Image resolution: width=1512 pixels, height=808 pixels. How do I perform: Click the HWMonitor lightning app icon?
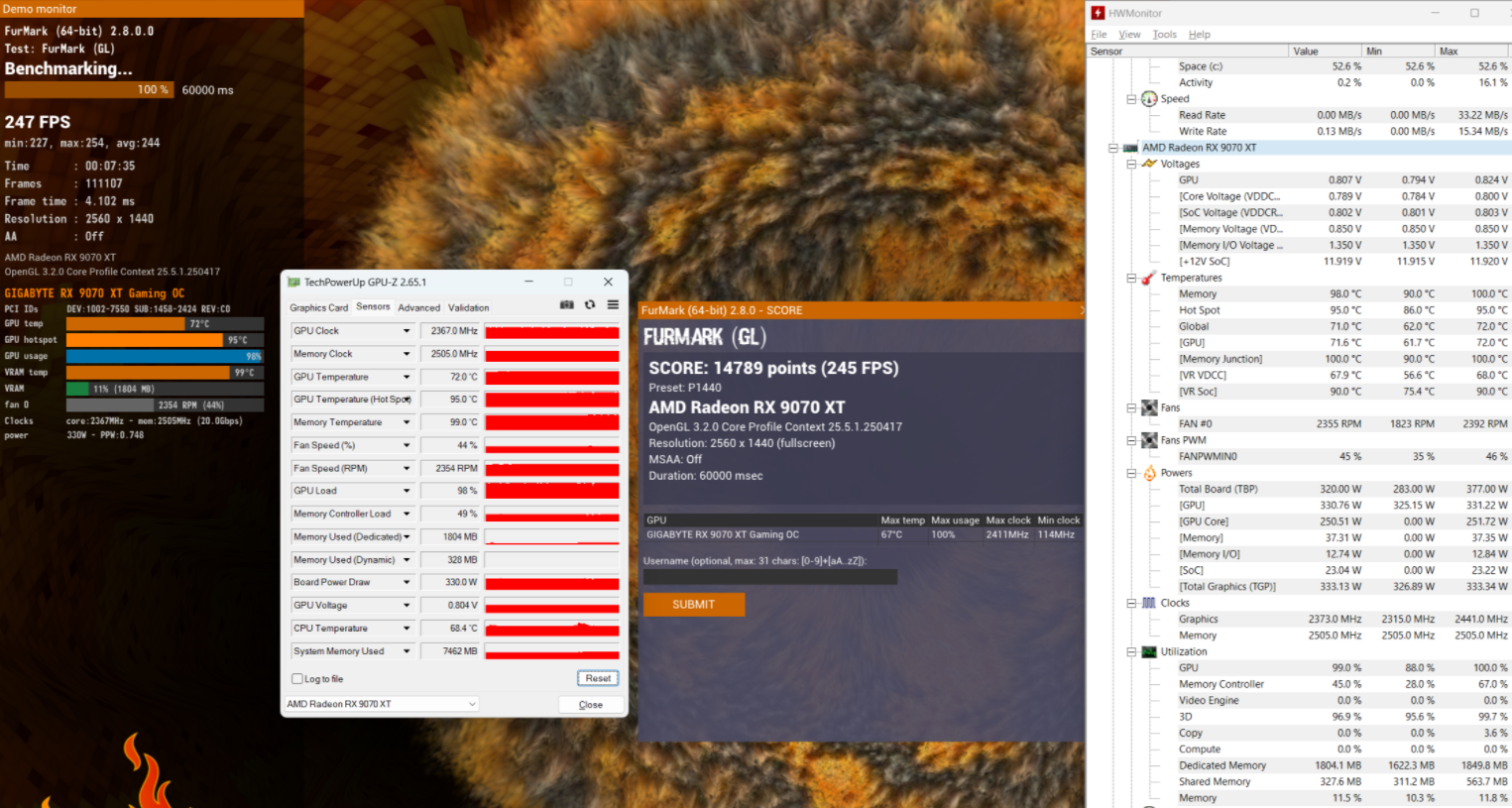(x=1099, y=13)
